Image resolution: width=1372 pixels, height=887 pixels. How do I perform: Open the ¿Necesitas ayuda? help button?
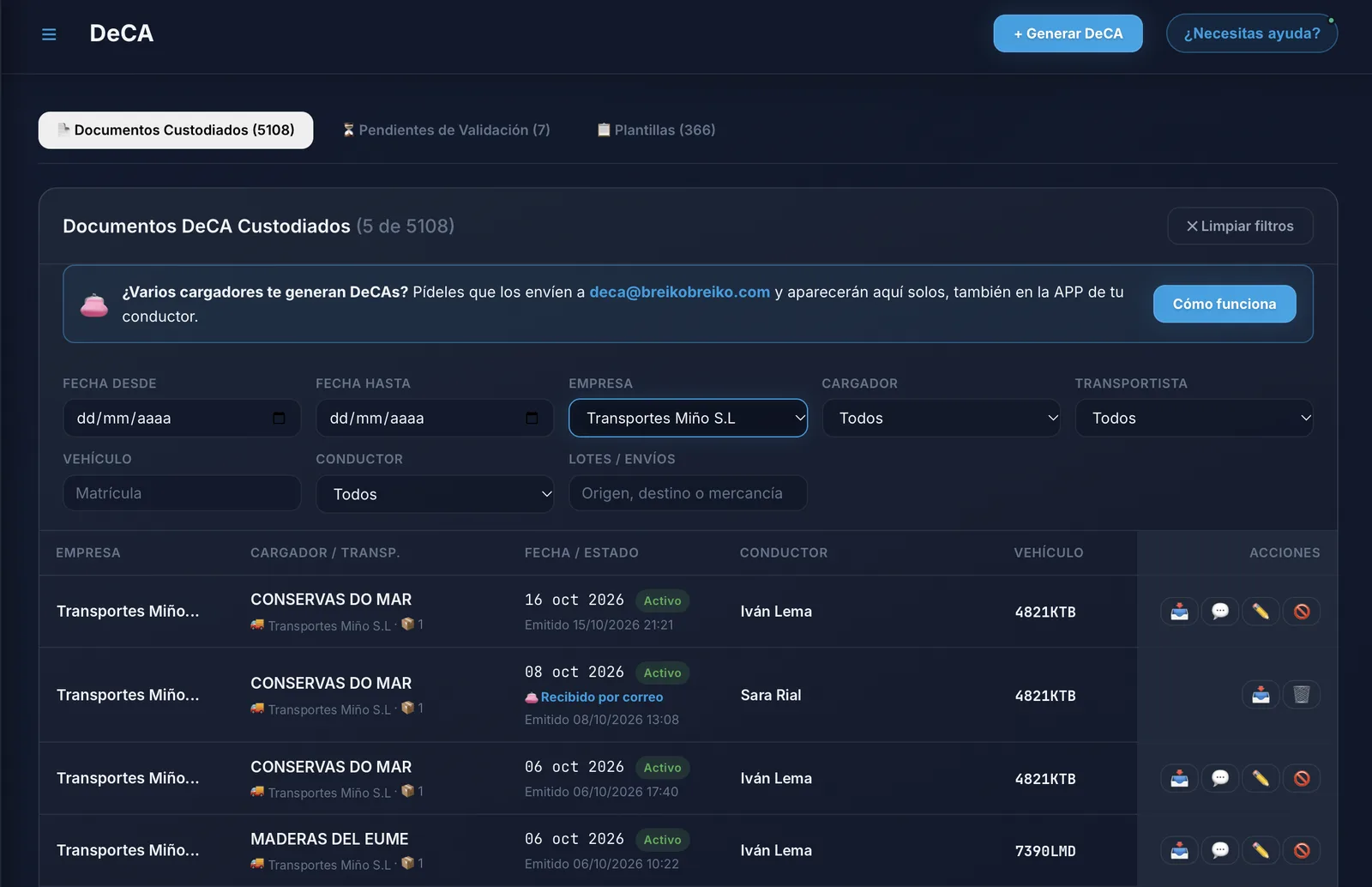[x=1252, y=33]
